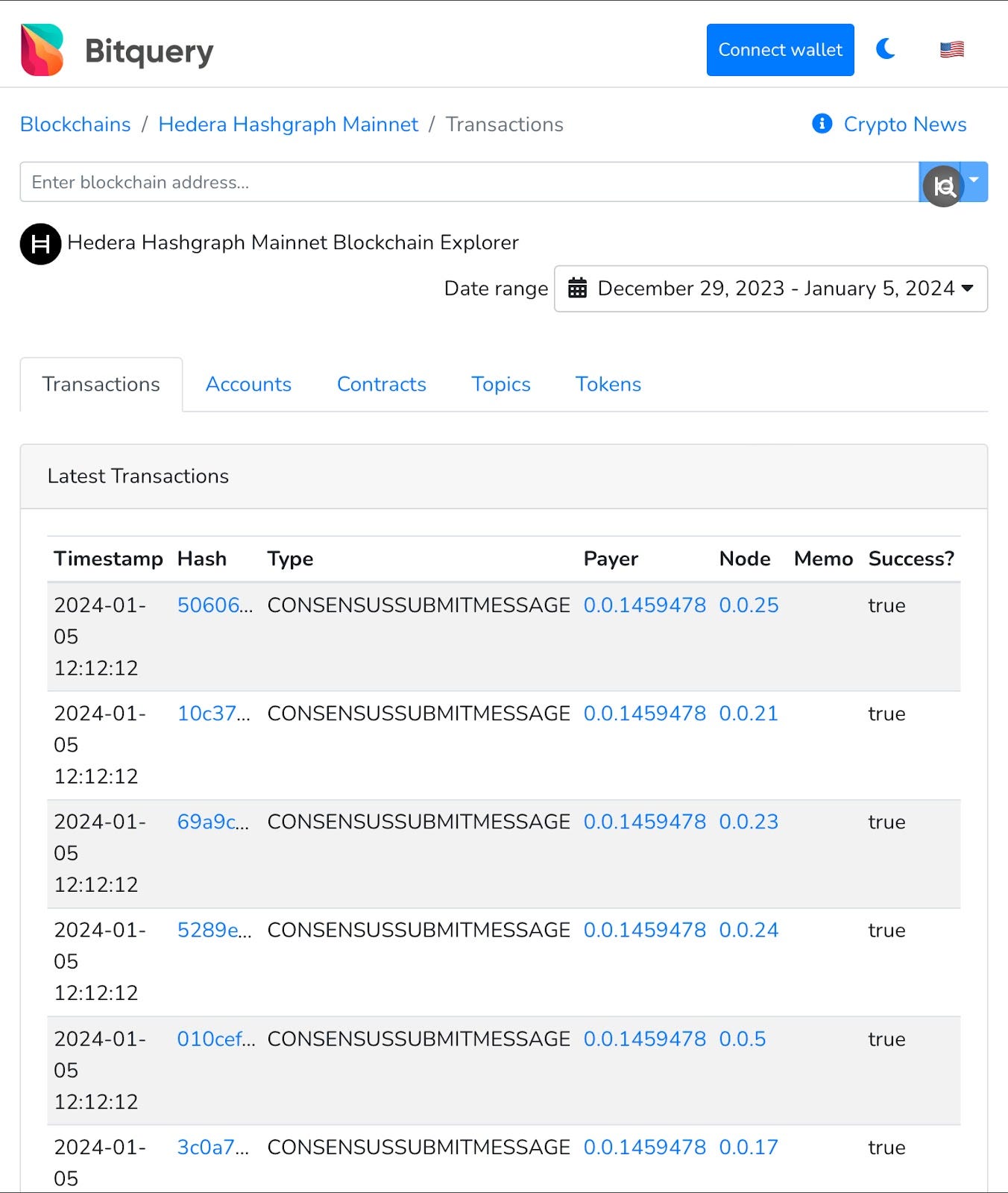Click timestamp of the 69a9c row
The image size is (1008, 1193).
tap(100, 853)
